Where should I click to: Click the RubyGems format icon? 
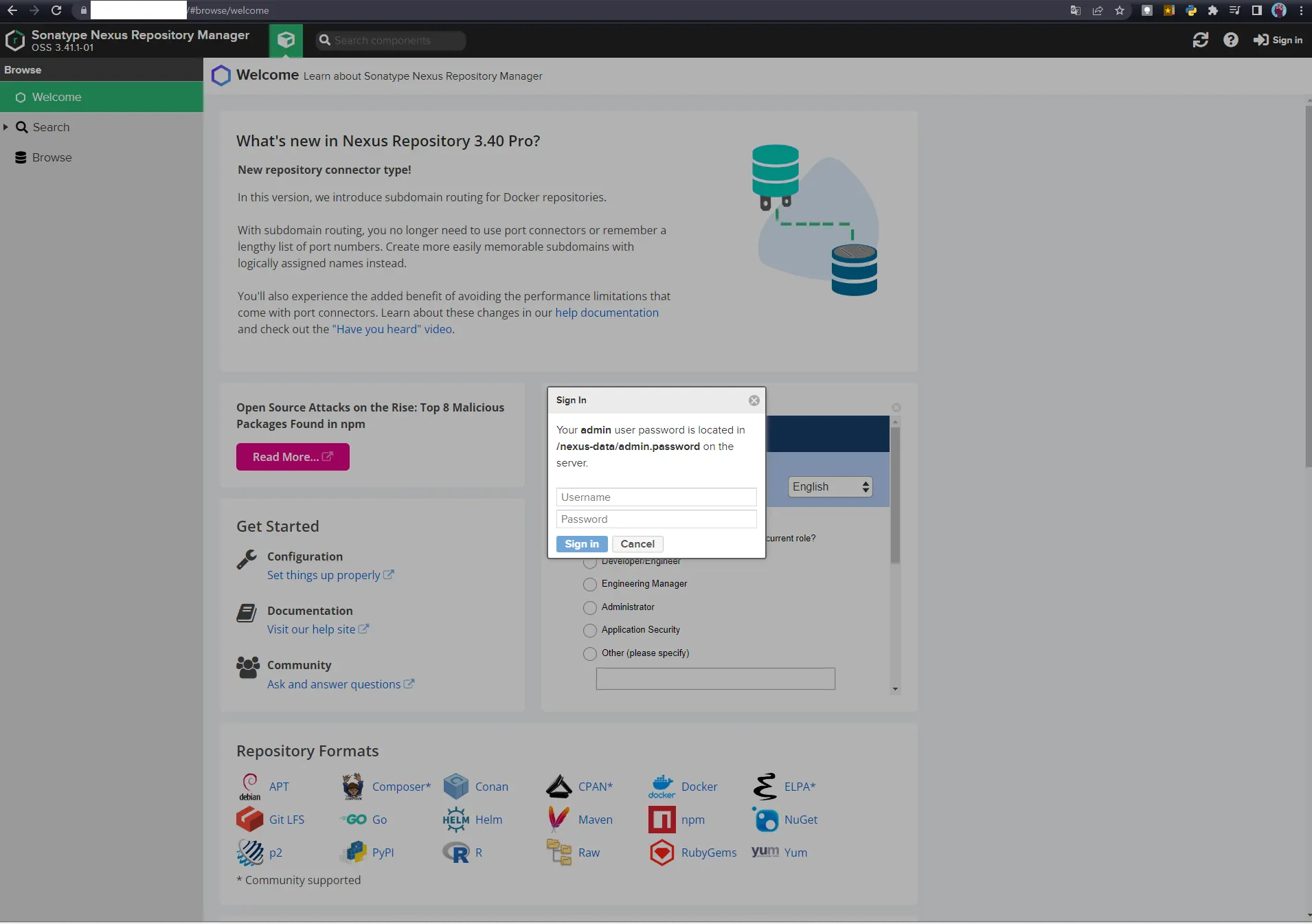point(662,853)
